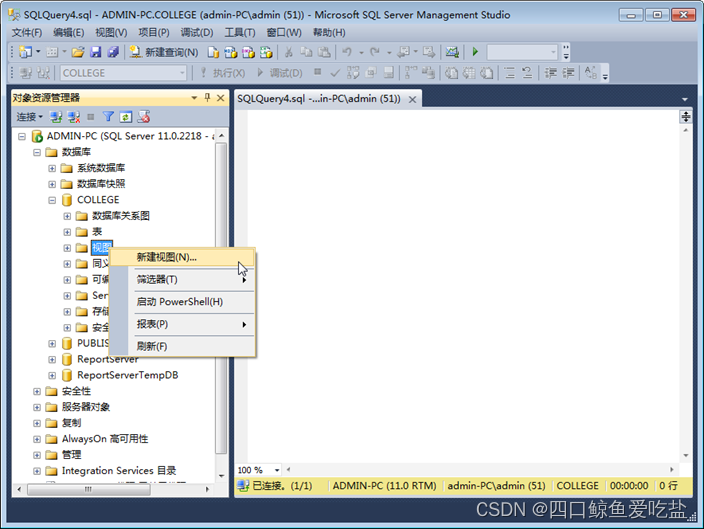Click the Activity Monitor toolbar icon
Image resolution: width=704 pixels, height=529 pixels.
(x=452, y=53)
